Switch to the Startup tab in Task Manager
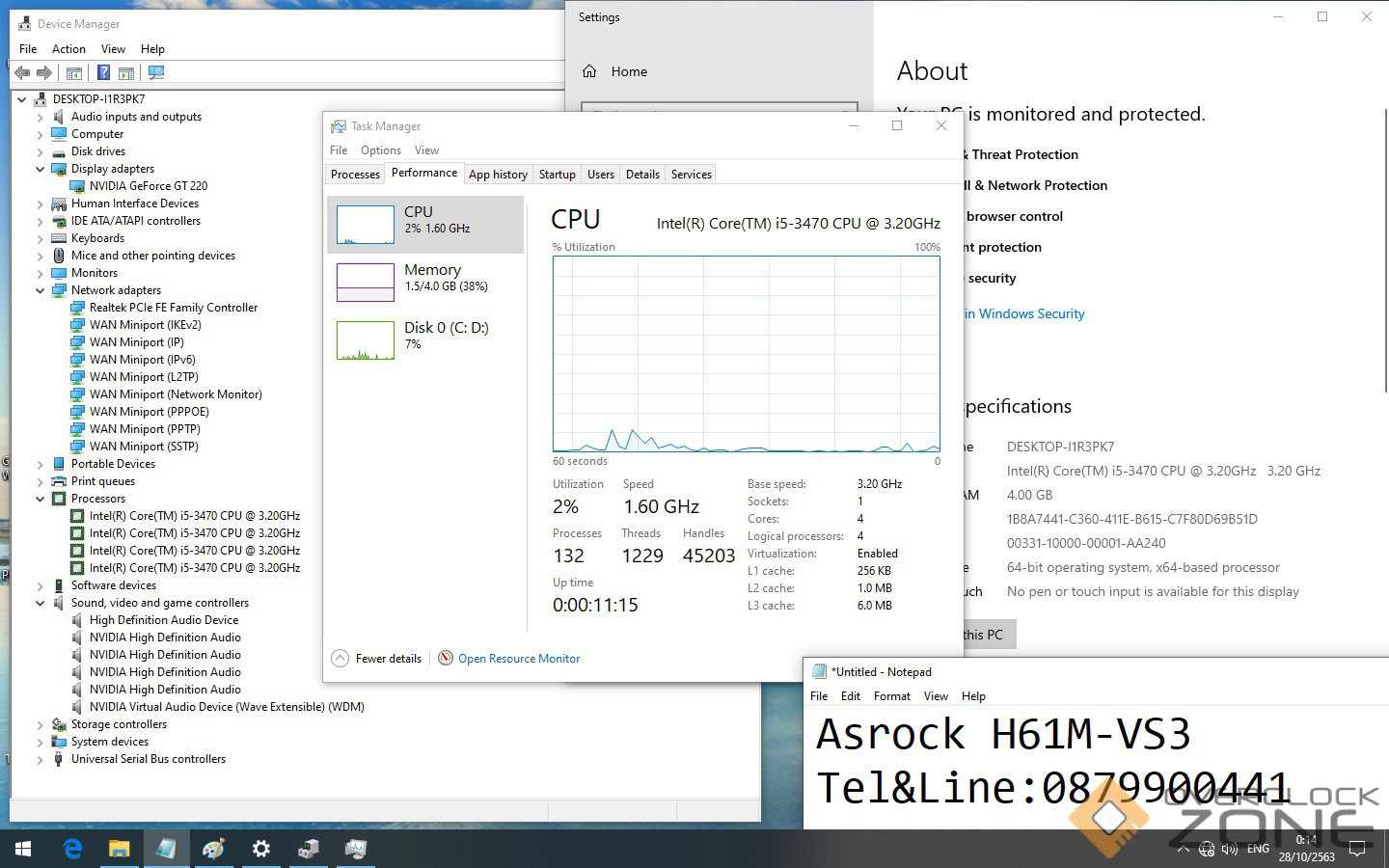 (557, 175)
